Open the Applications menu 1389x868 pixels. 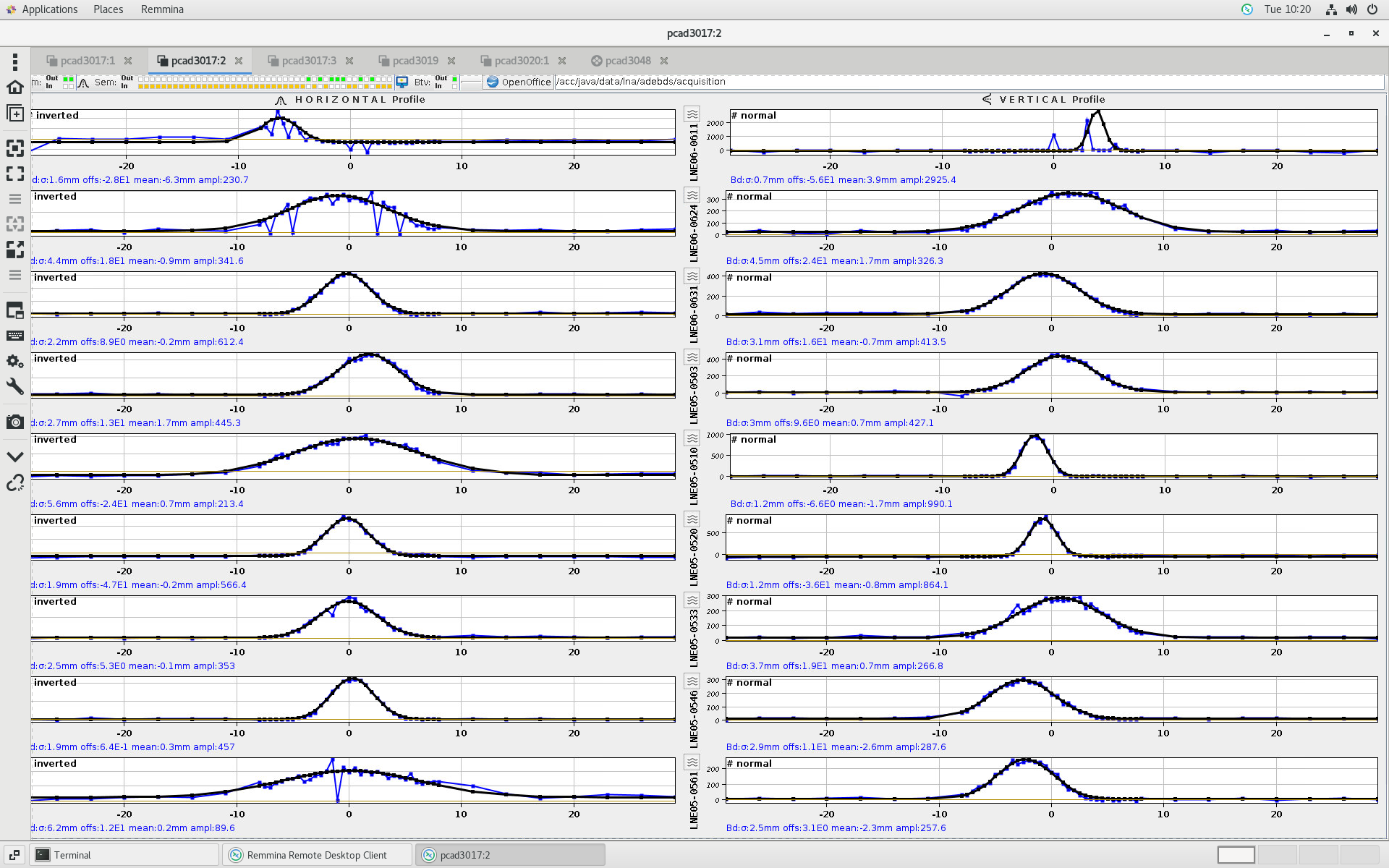pos(49,9)
